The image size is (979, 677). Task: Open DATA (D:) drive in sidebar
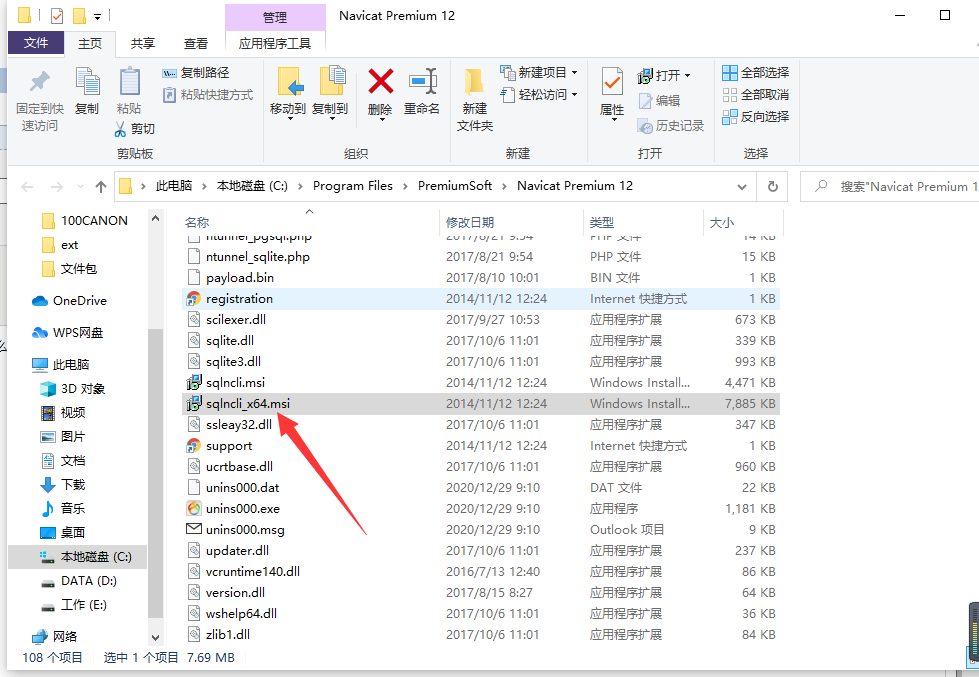click(78, 581)
